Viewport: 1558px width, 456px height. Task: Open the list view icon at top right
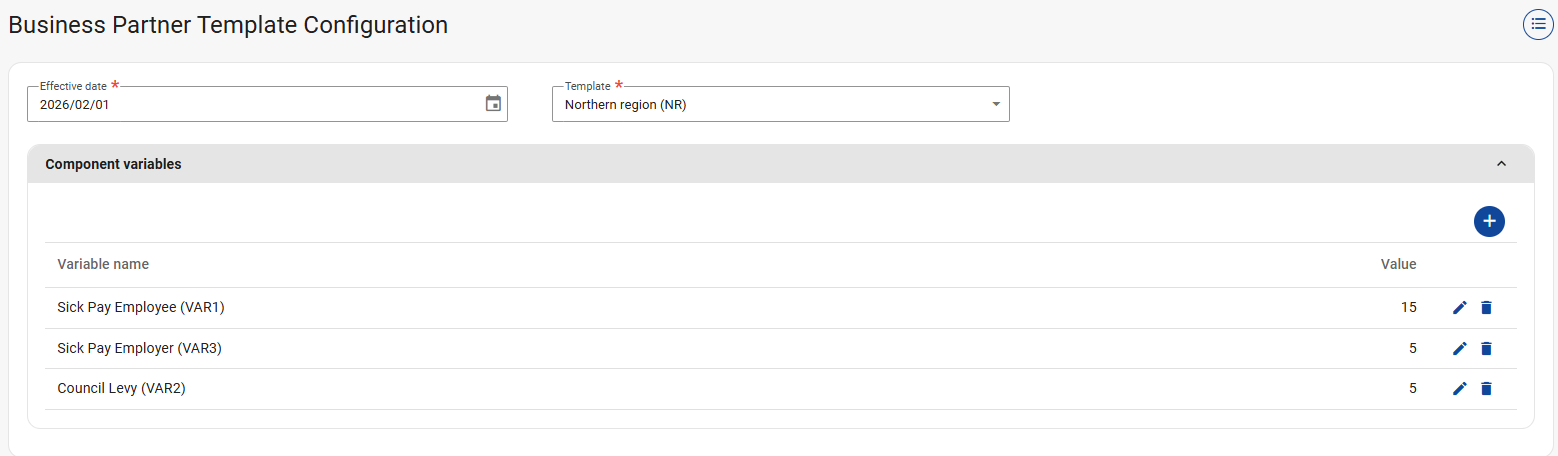[1538, 25]
